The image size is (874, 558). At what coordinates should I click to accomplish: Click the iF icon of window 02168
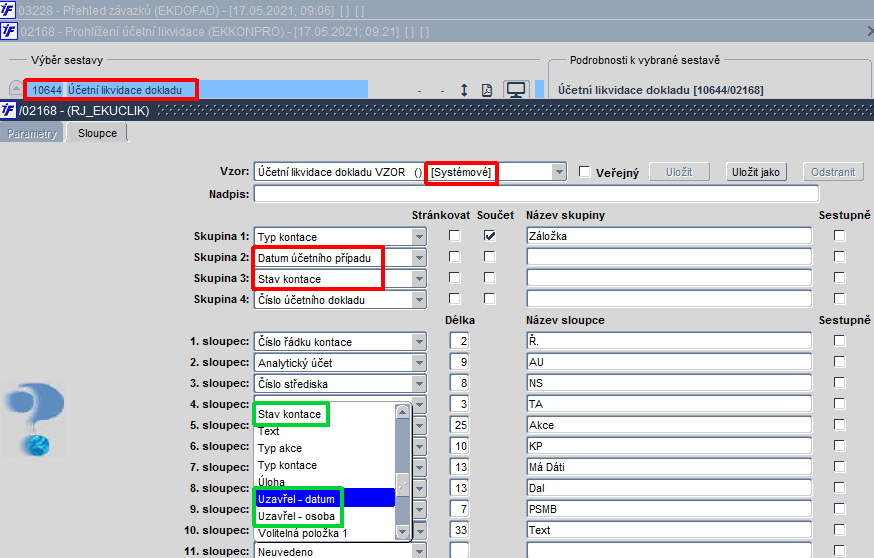click(9, 30)
